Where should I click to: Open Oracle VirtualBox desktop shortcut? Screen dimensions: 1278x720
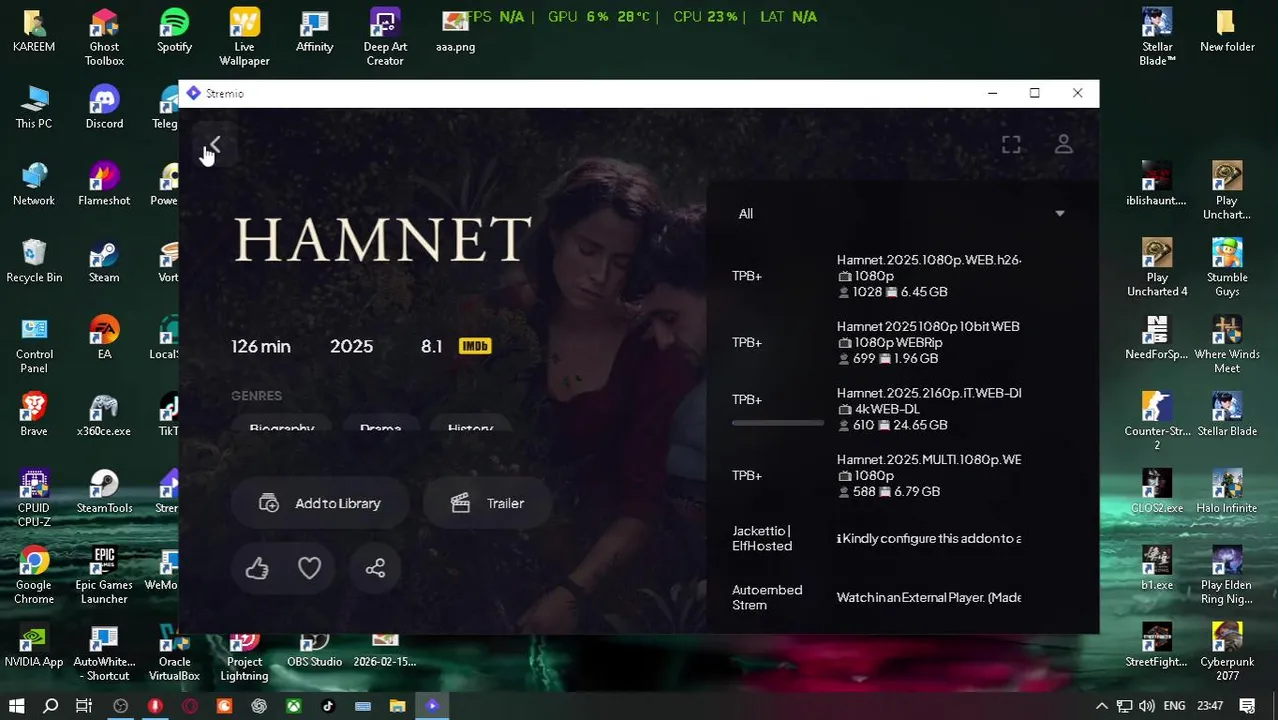click(174, 652)
